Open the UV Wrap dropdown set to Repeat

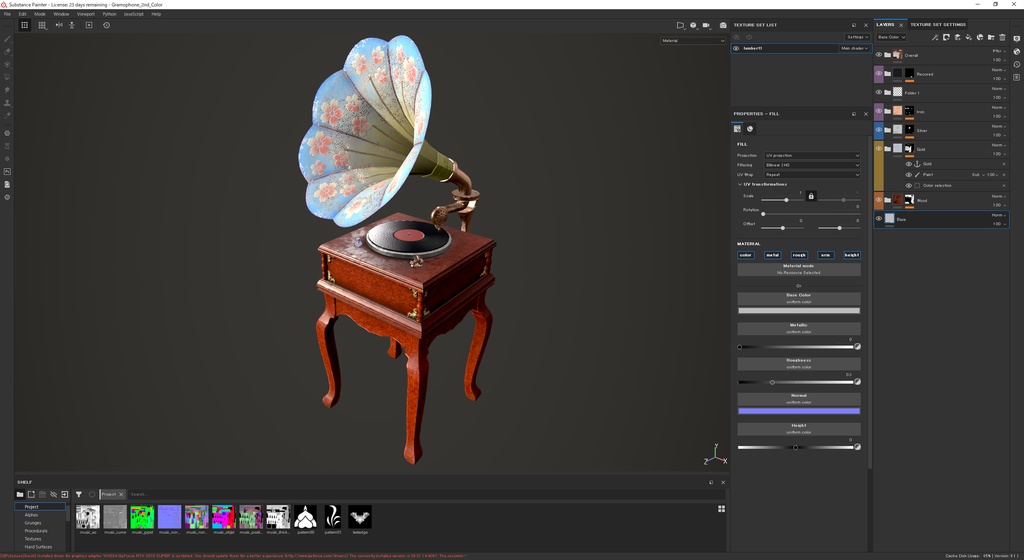[812, 175]
